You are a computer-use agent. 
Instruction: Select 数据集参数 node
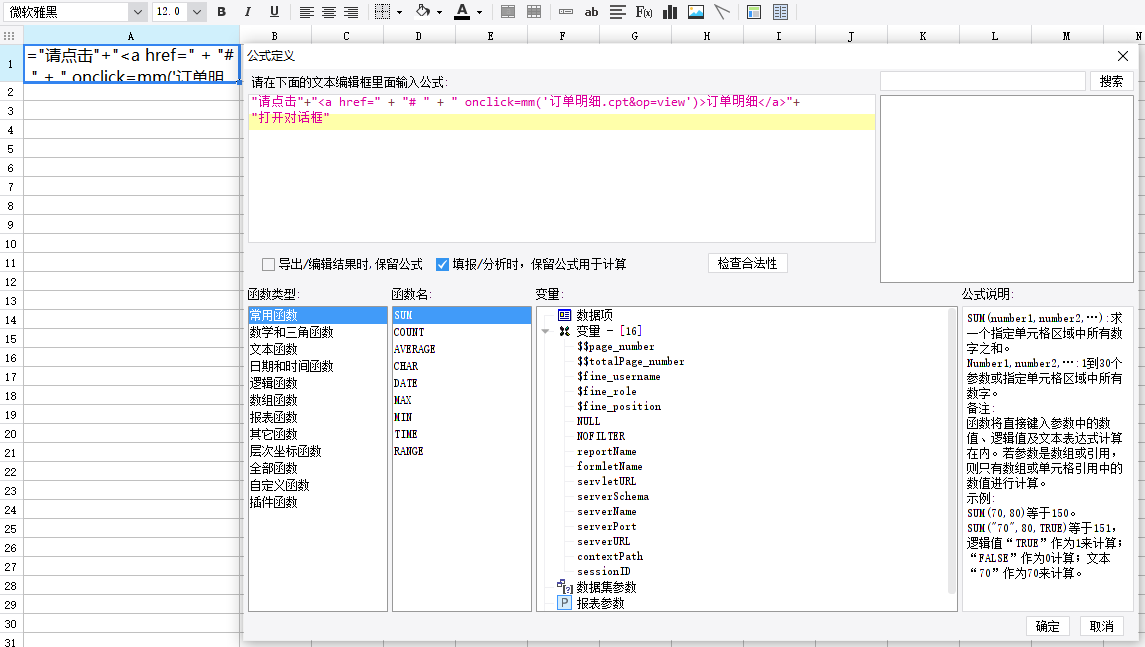click(606, 587)
